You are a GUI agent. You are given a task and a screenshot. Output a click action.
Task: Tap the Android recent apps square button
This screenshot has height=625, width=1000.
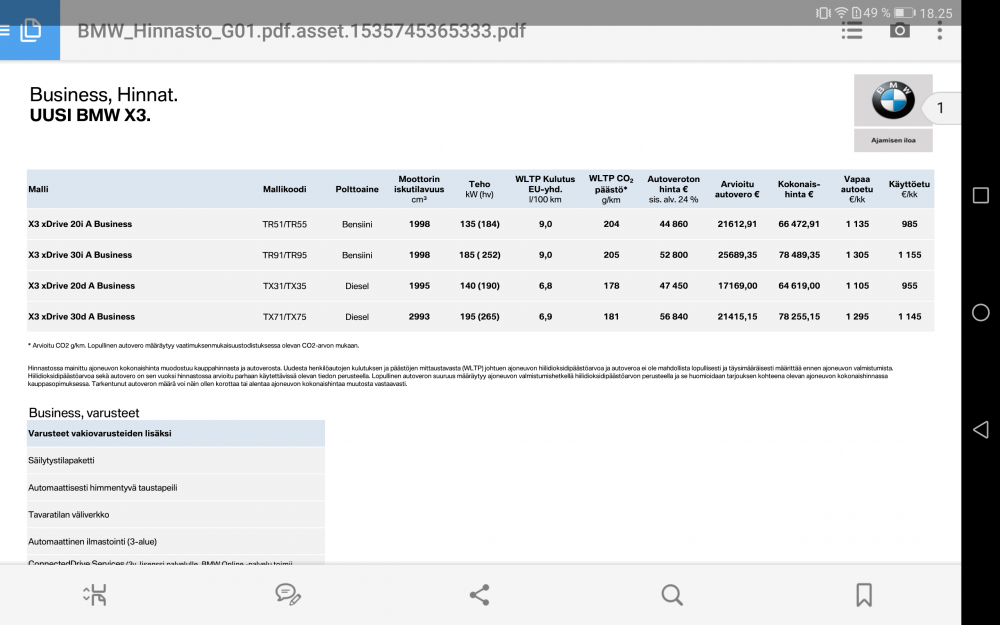point(981,195)
